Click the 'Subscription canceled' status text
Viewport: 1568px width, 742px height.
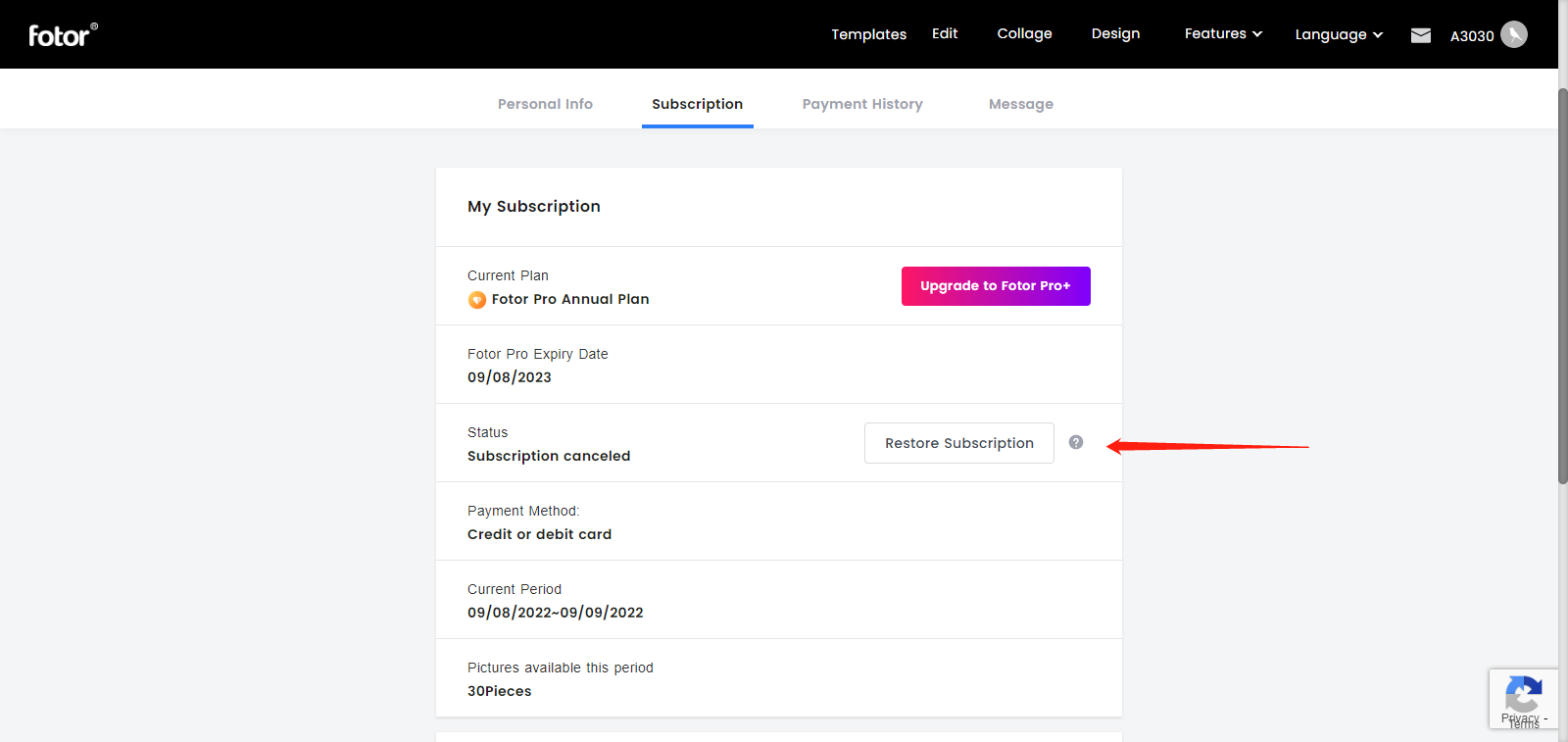(549, 456)
